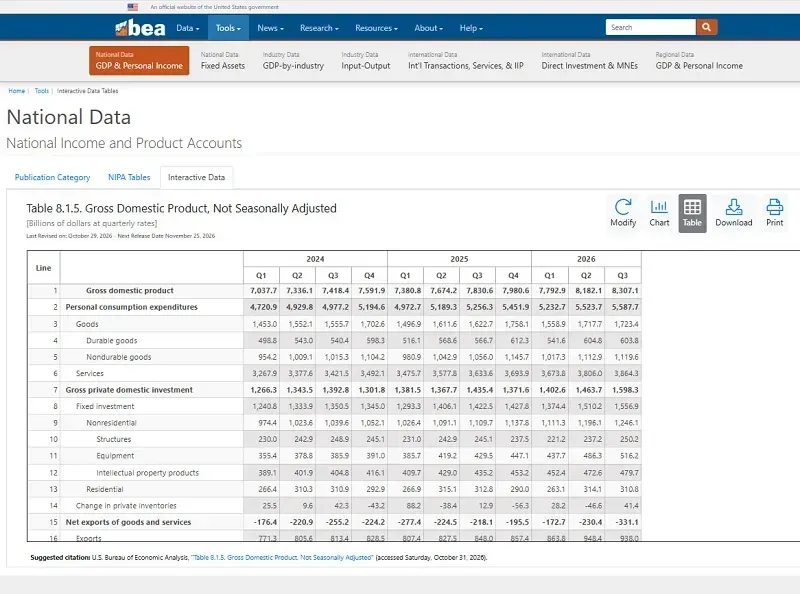The width and height of the screenshot is (800, 594).
Task: Click the Print icon
Action: click(x=774, y=207)
